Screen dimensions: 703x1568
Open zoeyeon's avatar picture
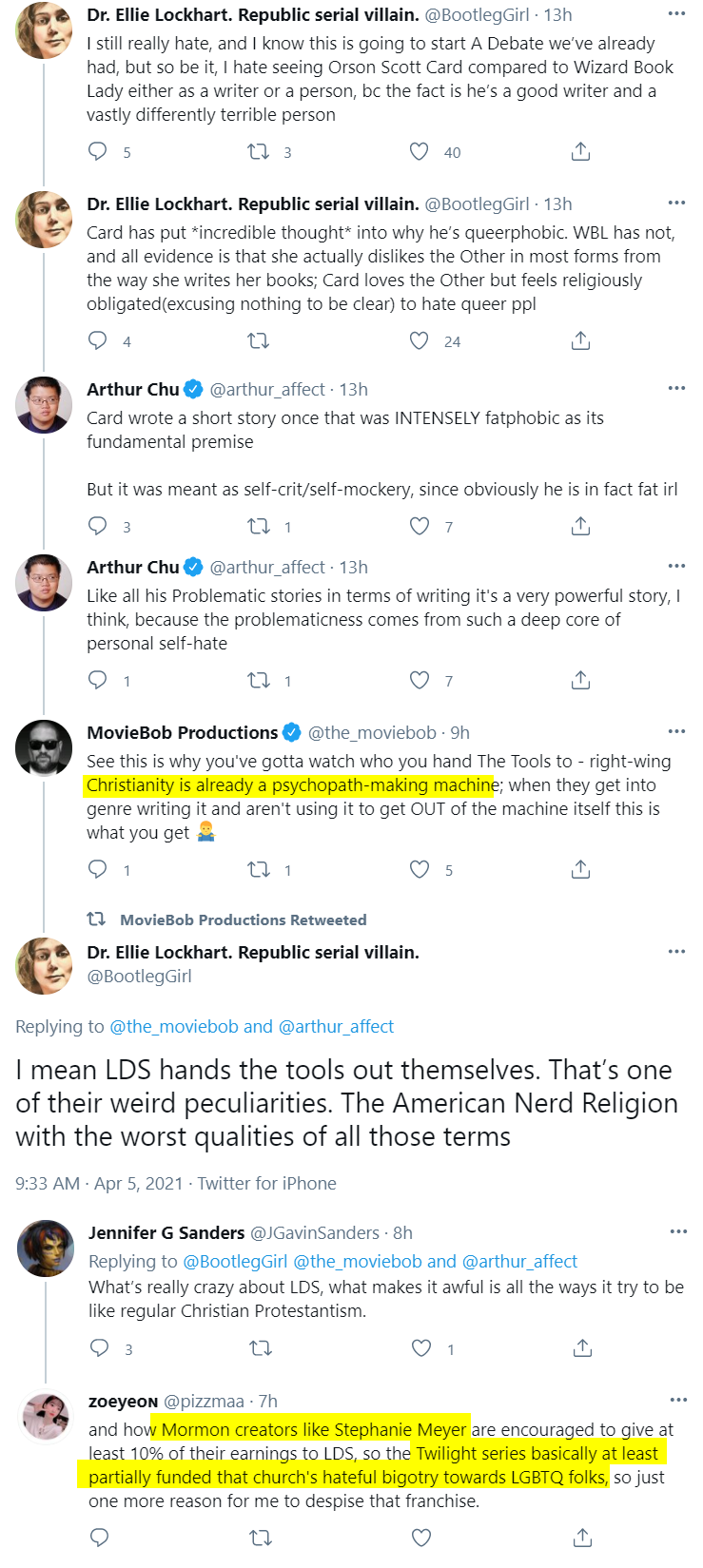click(x=46, y=1417)
